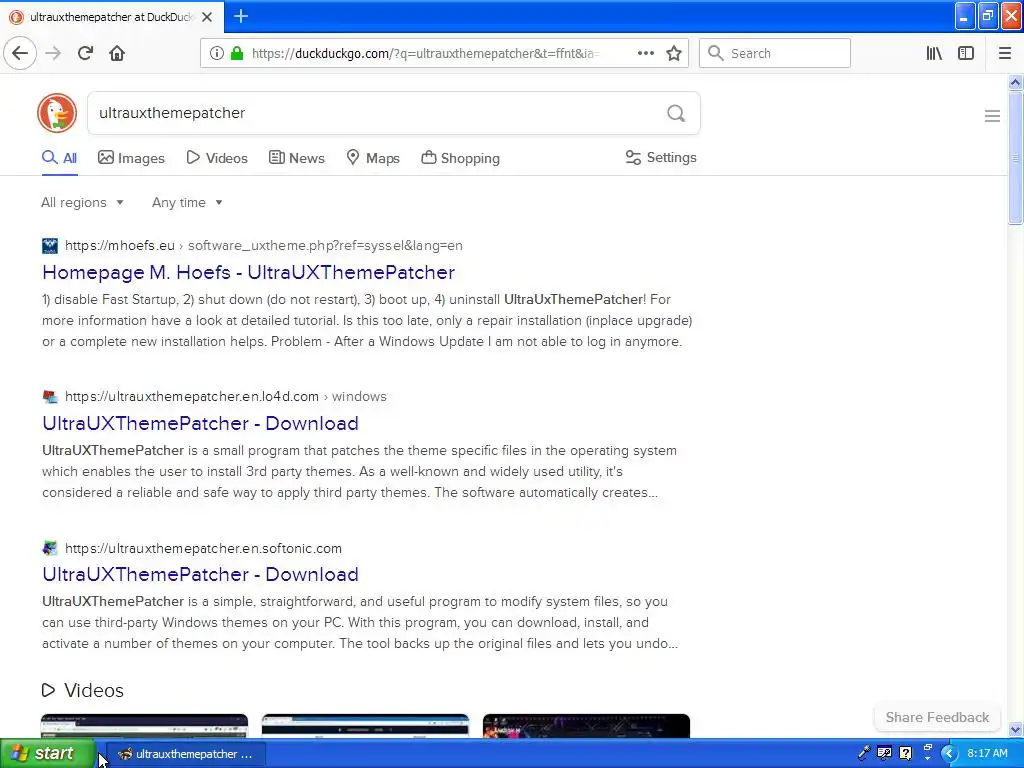Open the Windows start menu
The width and height of the screenshot is (1024, 768).
coord(47,754)
